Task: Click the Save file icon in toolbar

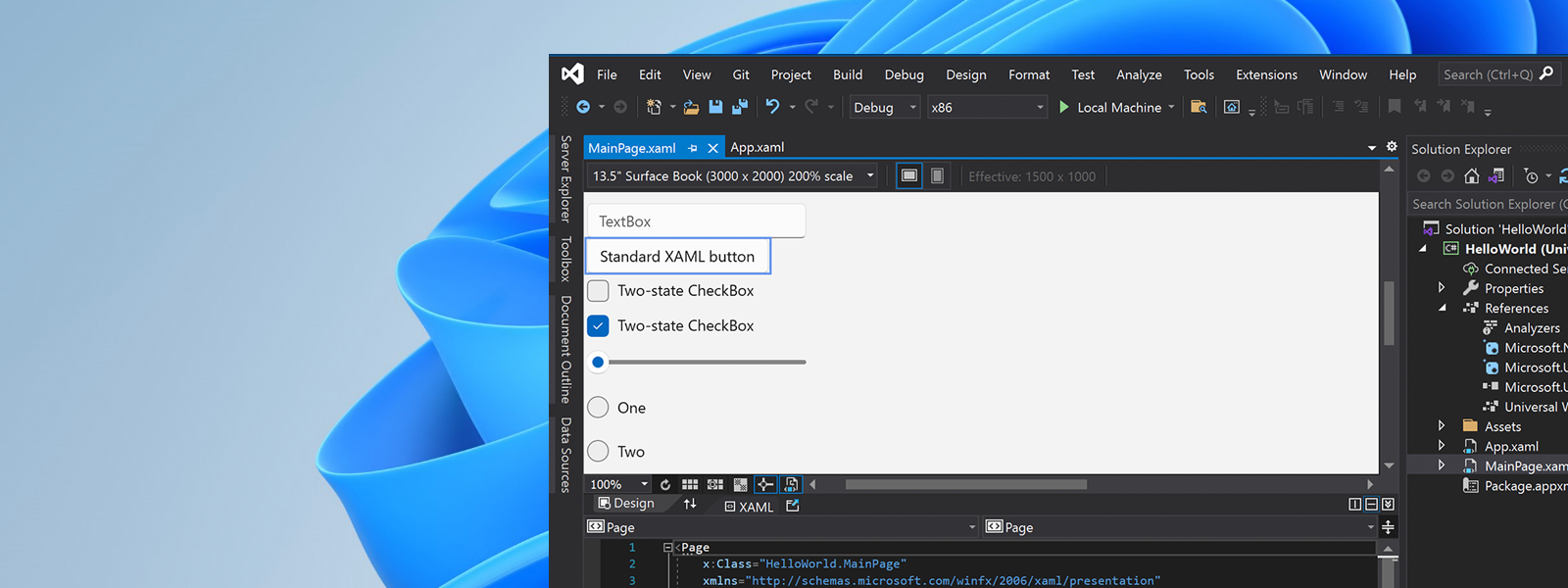Action: [715, 107]
